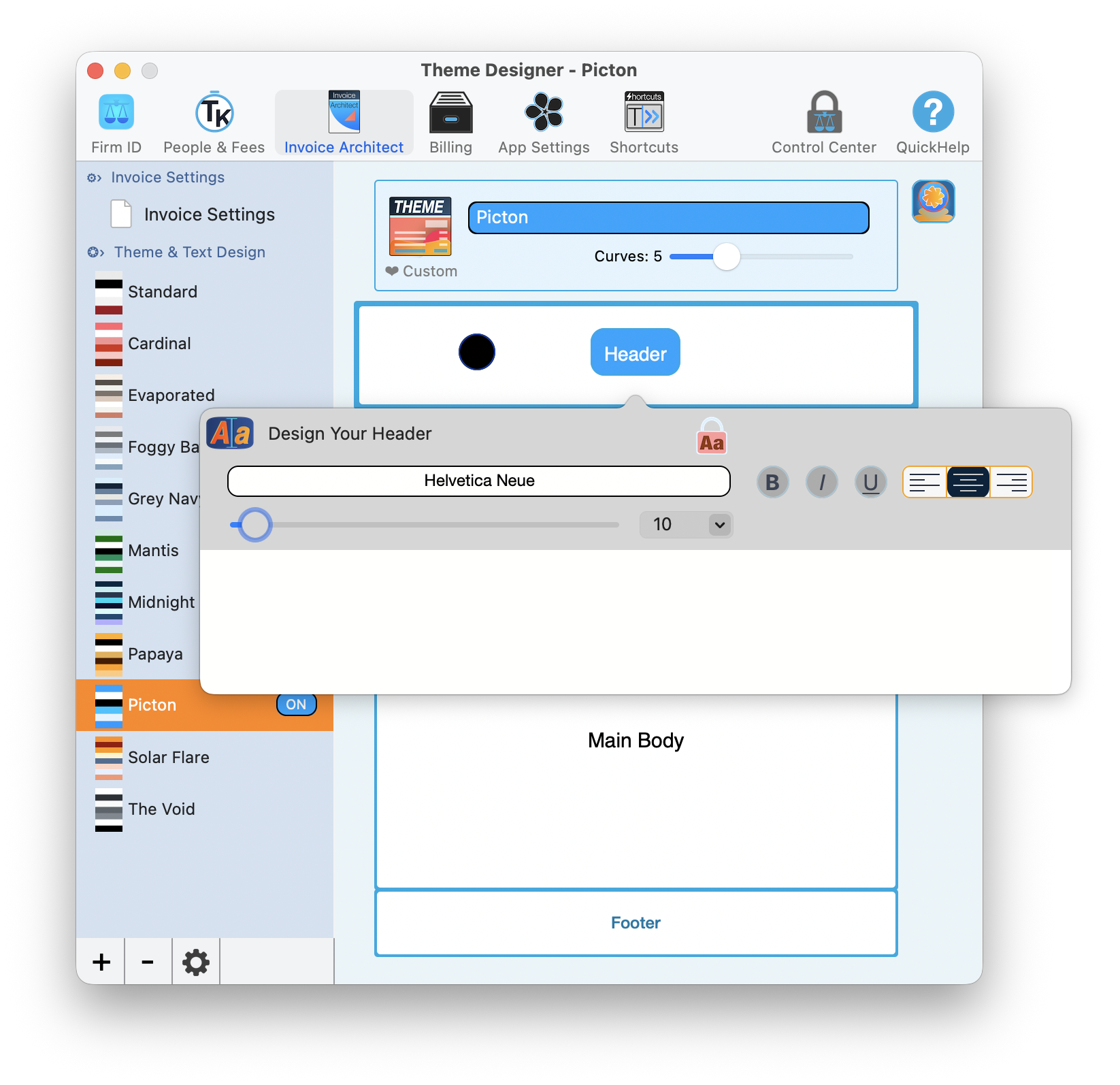Screen dimensions: 1120x1085
Task: Click the add theme plus button
Action: pos(101,962)
